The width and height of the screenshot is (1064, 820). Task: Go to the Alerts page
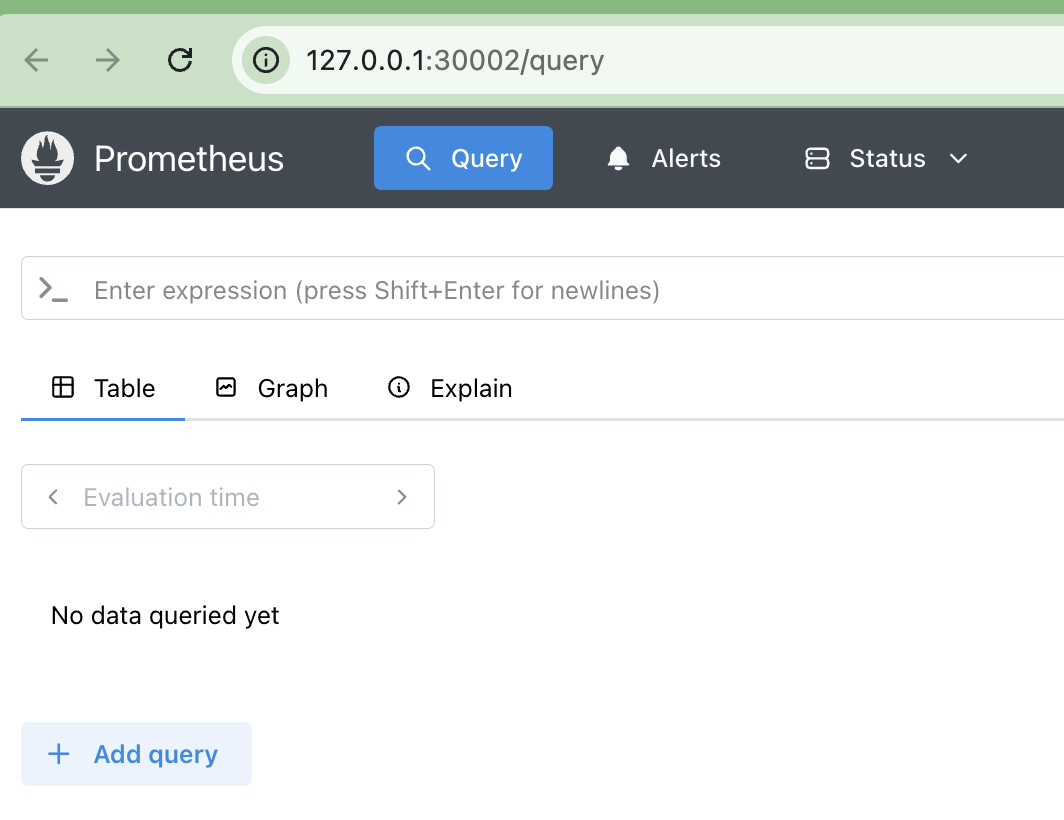663,158
